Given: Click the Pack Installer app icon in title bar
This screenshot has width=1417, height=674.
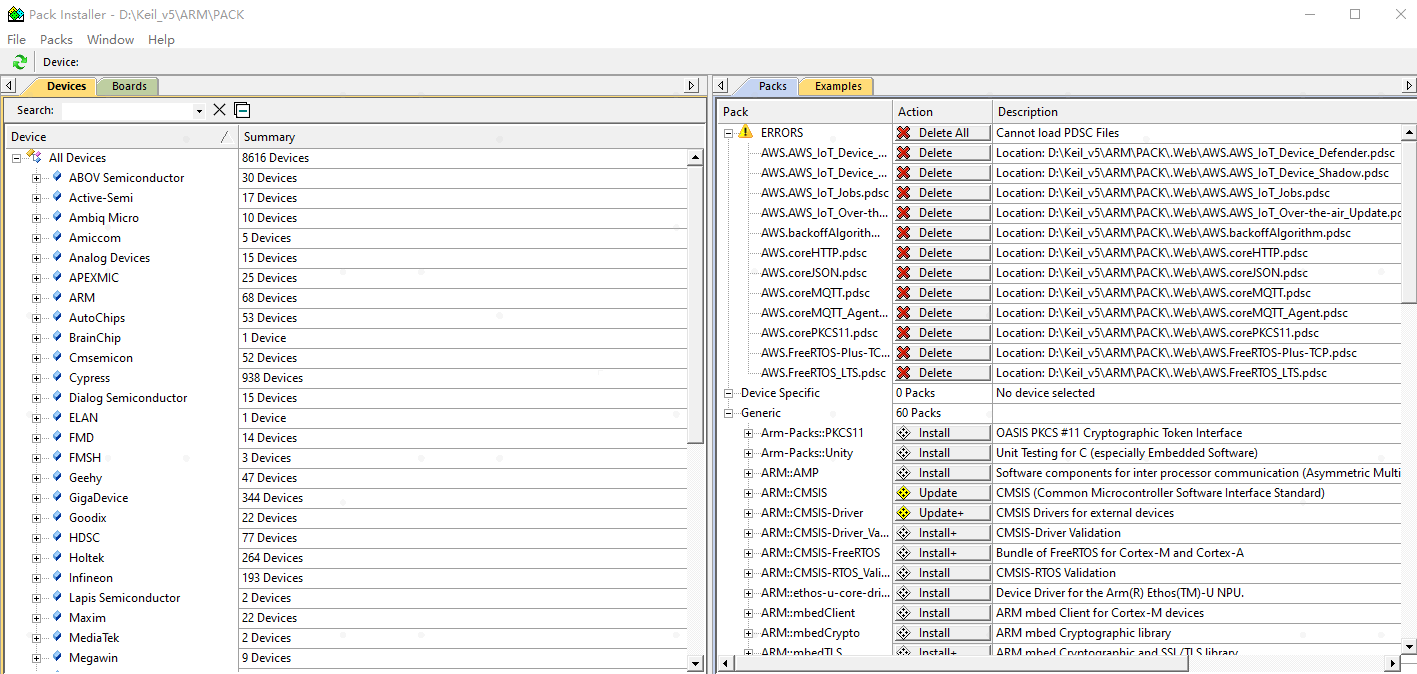Looking at the screenshot, I should pyautogui.click(x=16, y=14).
